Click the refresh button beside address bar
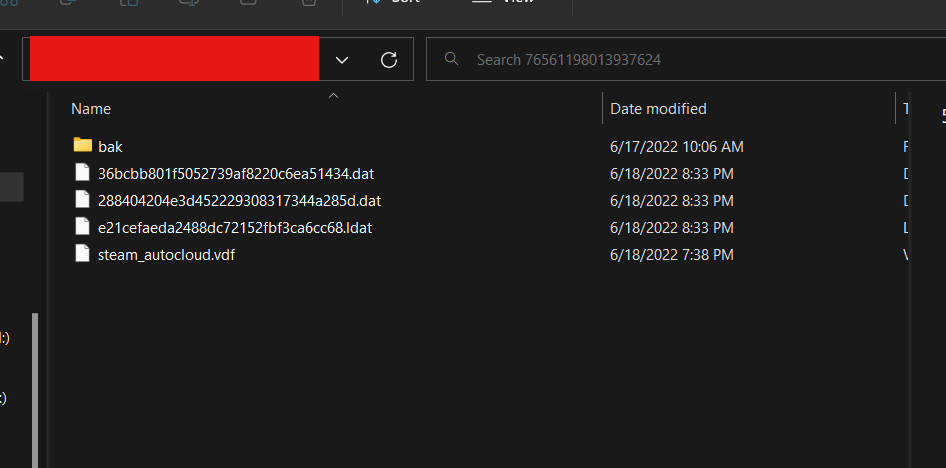Viewport: 946px width, 468px height. click(389, 60)
